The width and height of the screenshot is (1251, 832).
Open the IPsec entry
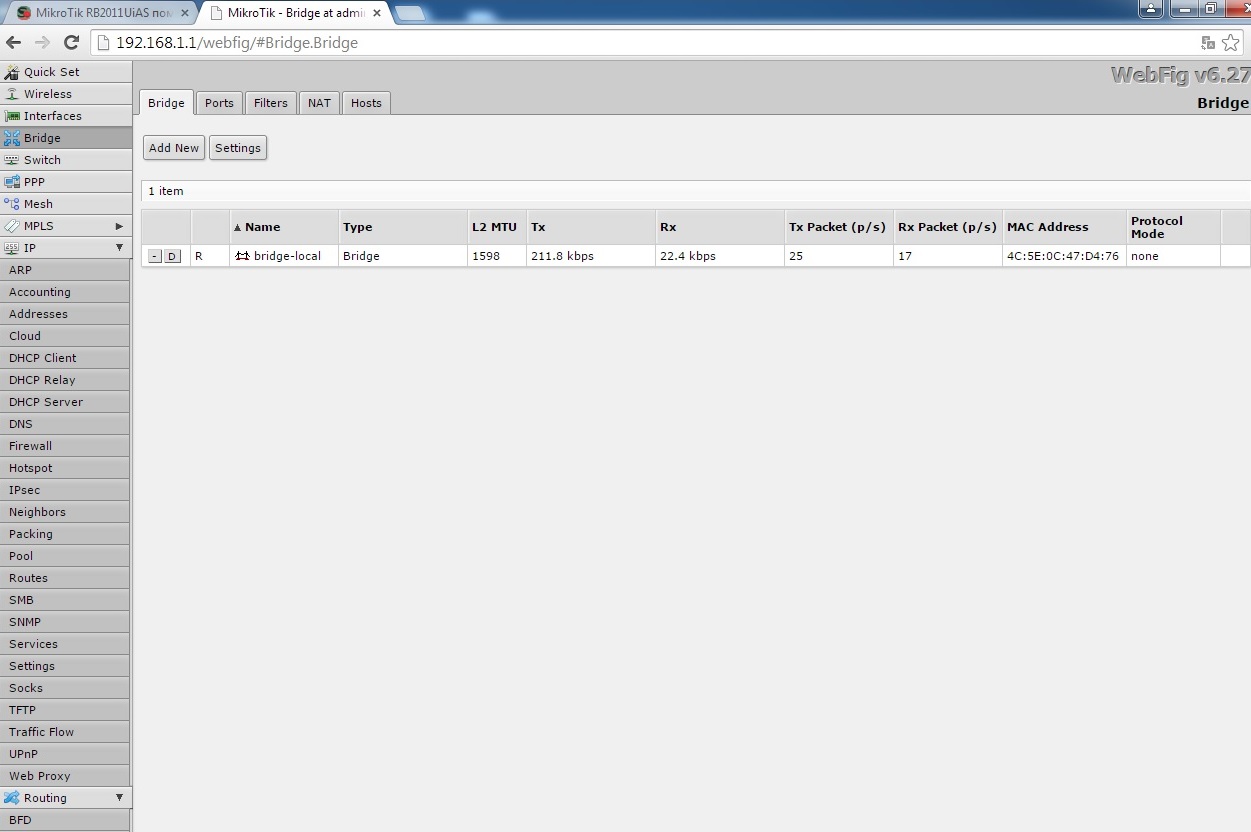[65, 490]
